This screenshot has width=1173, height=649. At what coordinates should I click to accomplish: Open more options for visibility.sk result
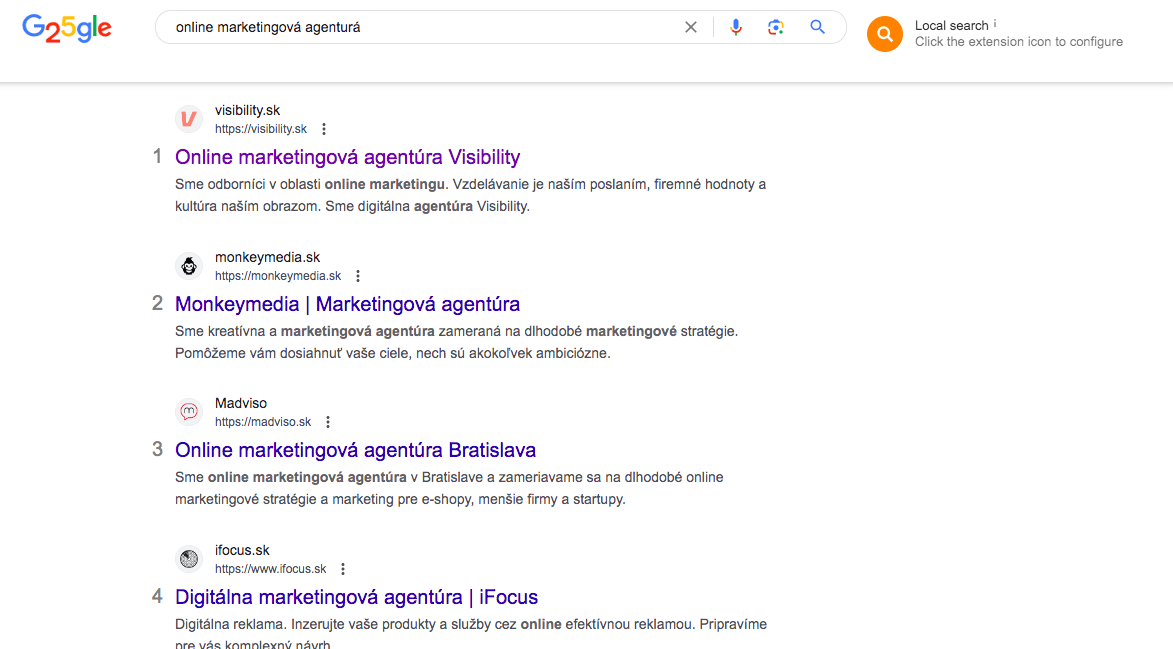click(x=323, y=129)
